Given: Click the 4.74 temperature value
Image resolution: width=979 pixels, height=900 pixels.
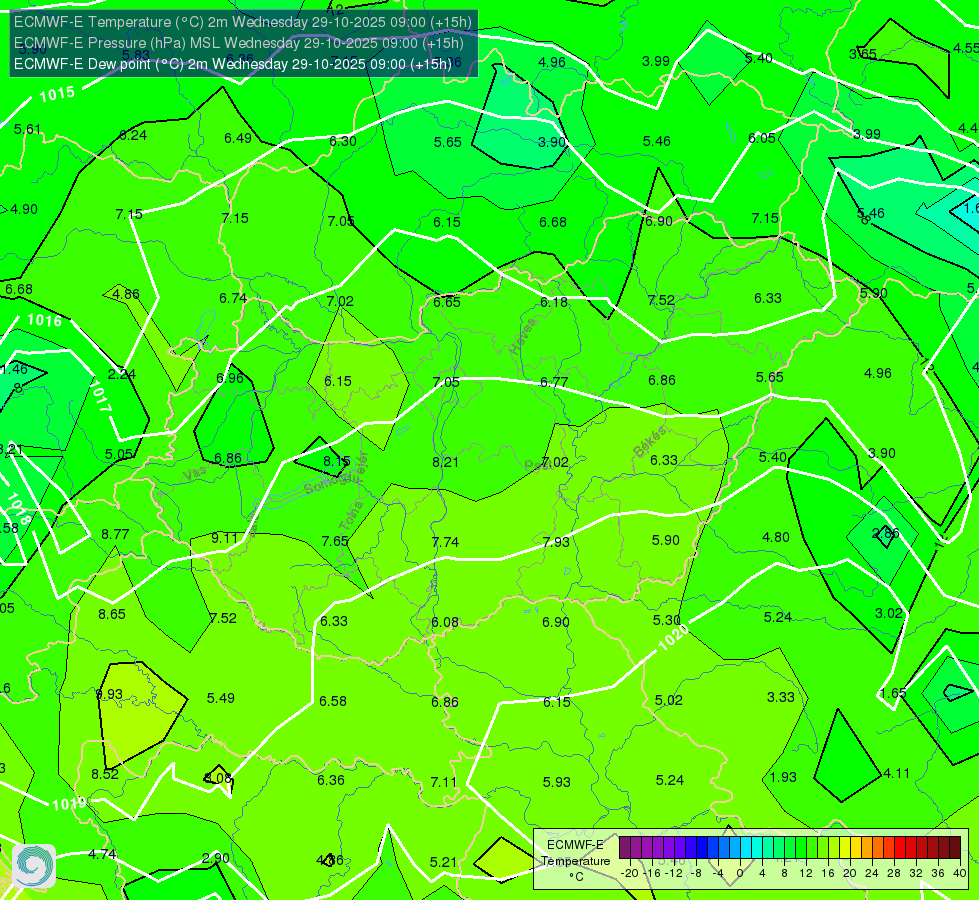Looking at the screenshot, I should (x=102, y=854).
